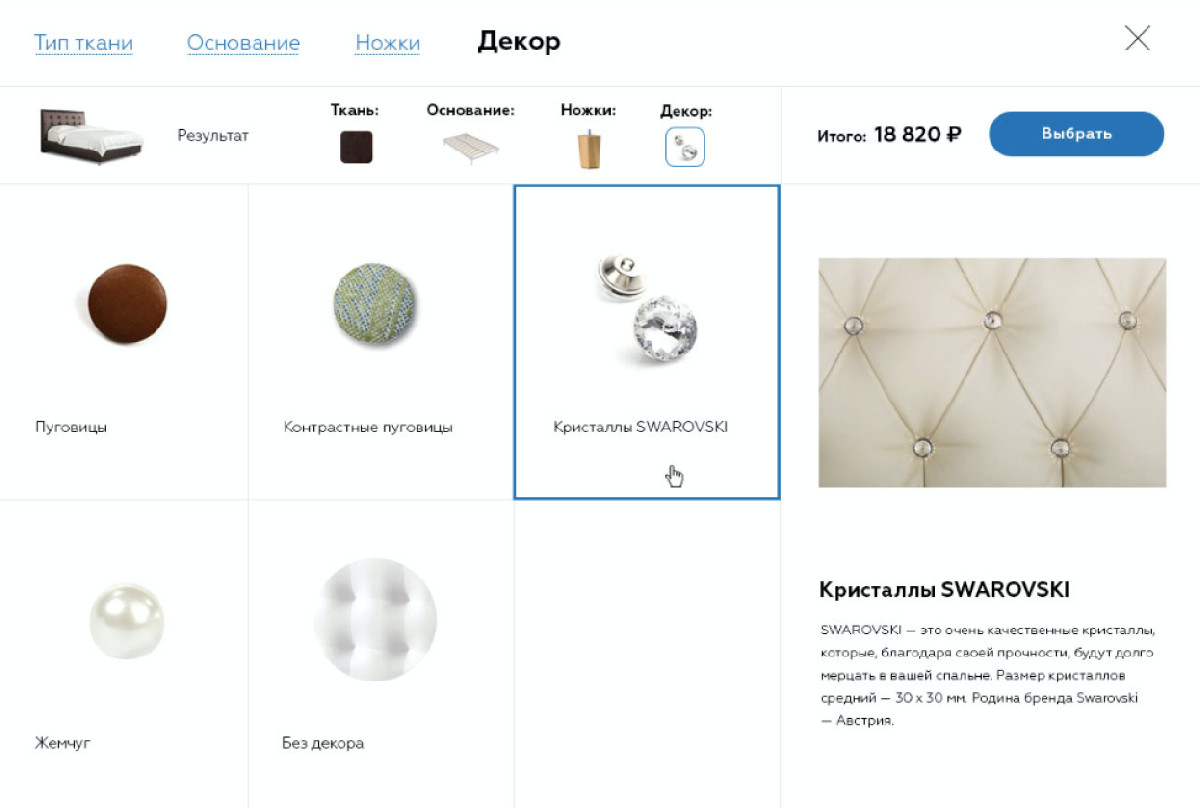Click the tufted headboard preview photo

pos(992,373)
